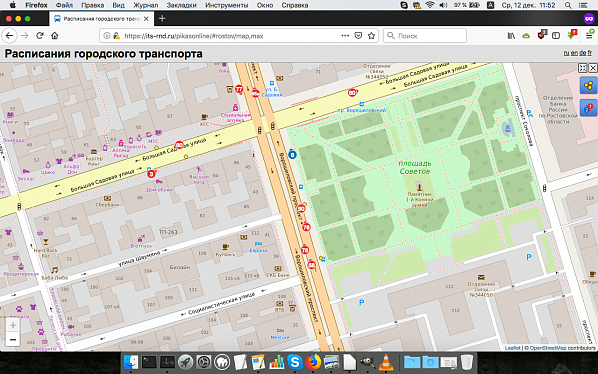The height and width of the screenshot is (374, 598).
Task: Open page actions three-dots menu
Action: [x=345, y=35]
